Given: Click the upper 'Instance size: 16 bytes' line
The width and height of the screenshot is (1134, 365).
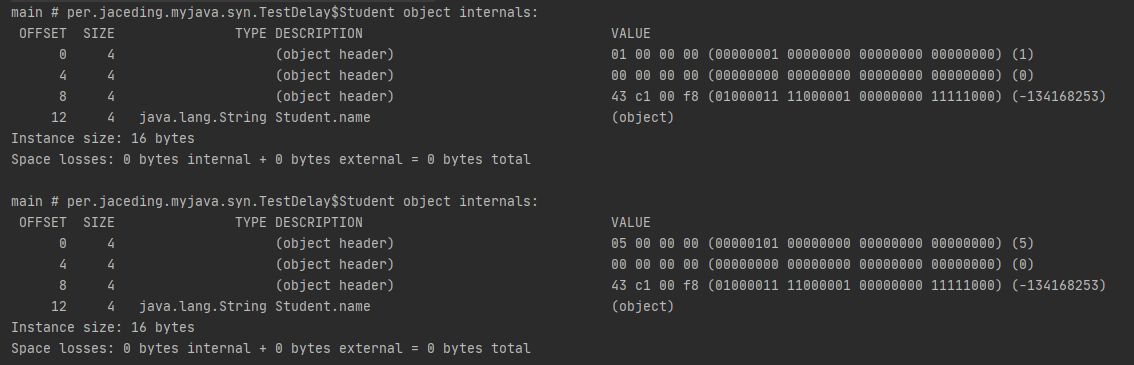Looking at the screenshot, I should (103, 138).
